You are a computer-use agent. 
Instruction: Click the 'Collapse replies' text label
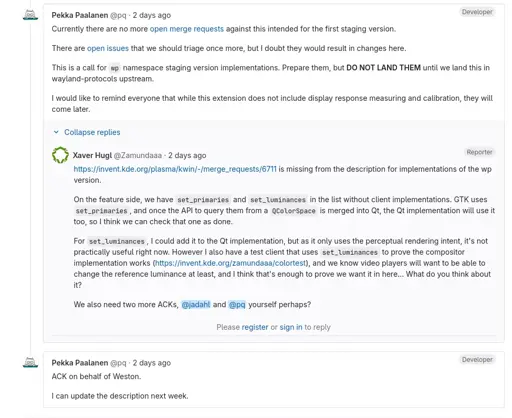[x=92, y=132]
